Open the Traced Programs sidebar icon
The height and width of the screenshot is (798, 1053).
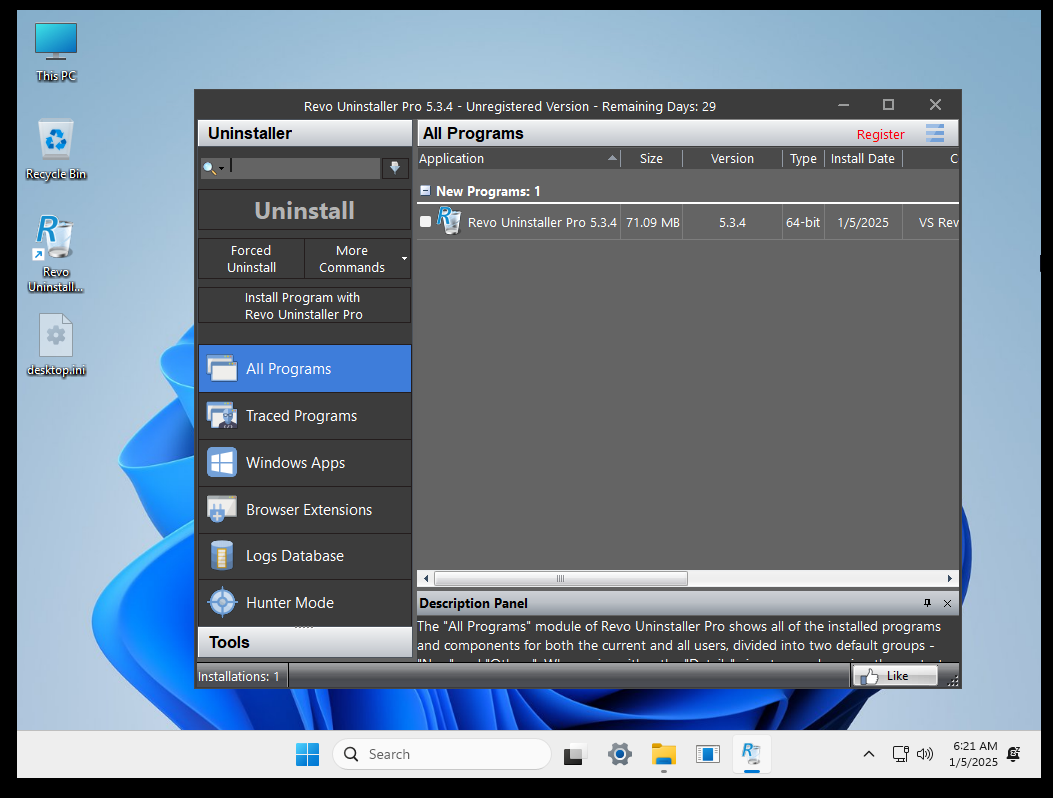222,415
